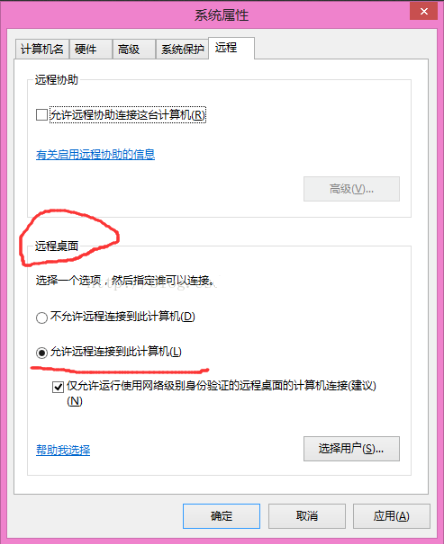The height and width of the screenshot is (544, 444).
Task: Apply changes with 应用(A) button
Action: pos(392,516)
